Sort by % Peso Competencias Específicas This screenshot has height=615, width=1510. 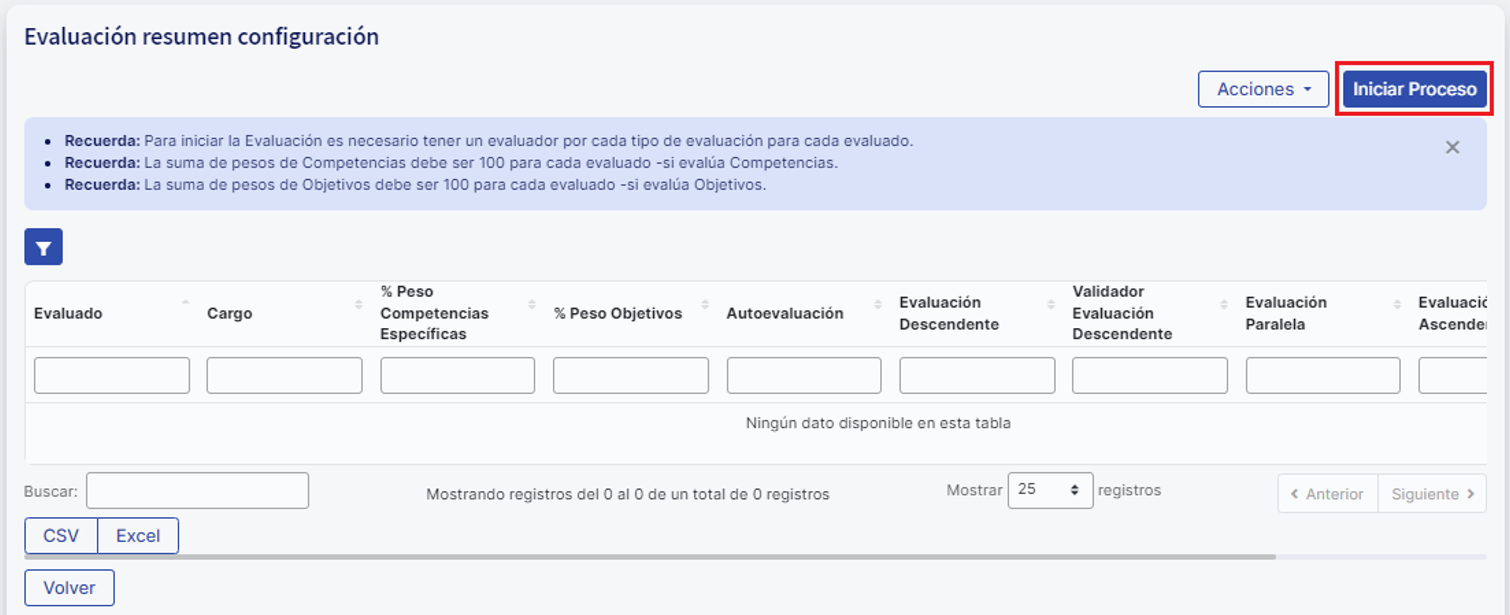[x=434, y=313]
